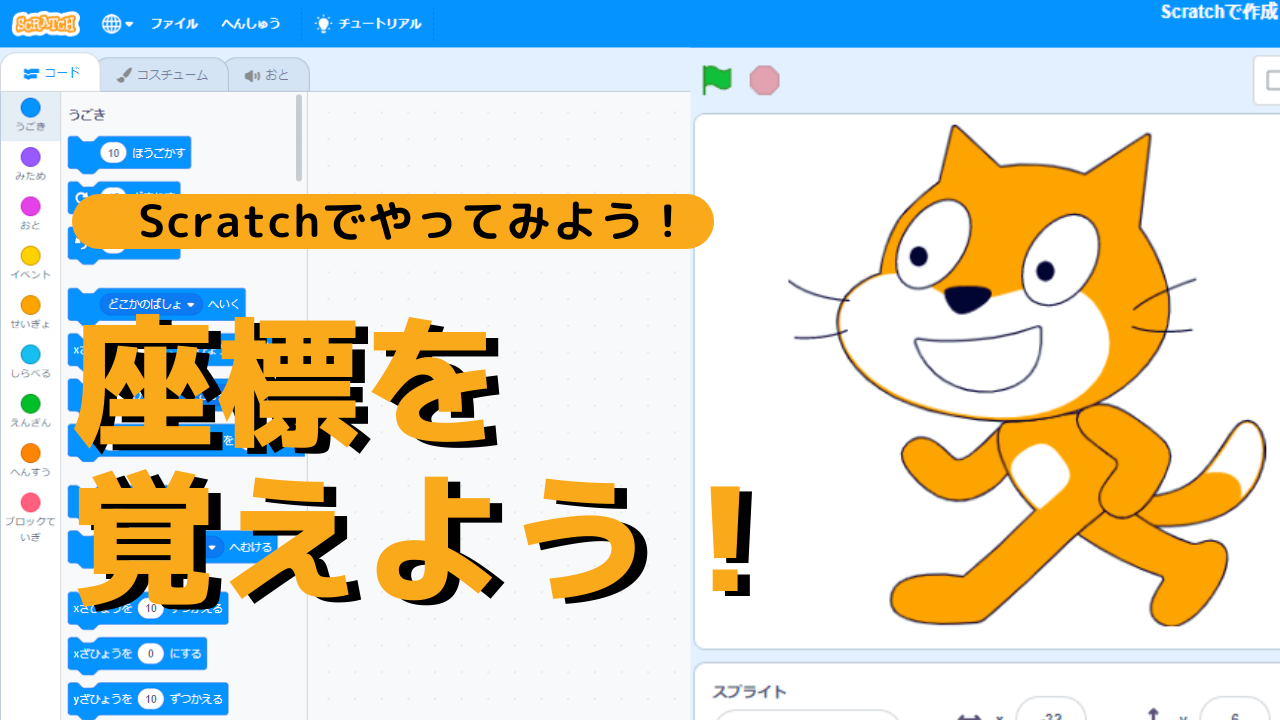
Task: Switch to the おと tab
Action: click(267, 75)
